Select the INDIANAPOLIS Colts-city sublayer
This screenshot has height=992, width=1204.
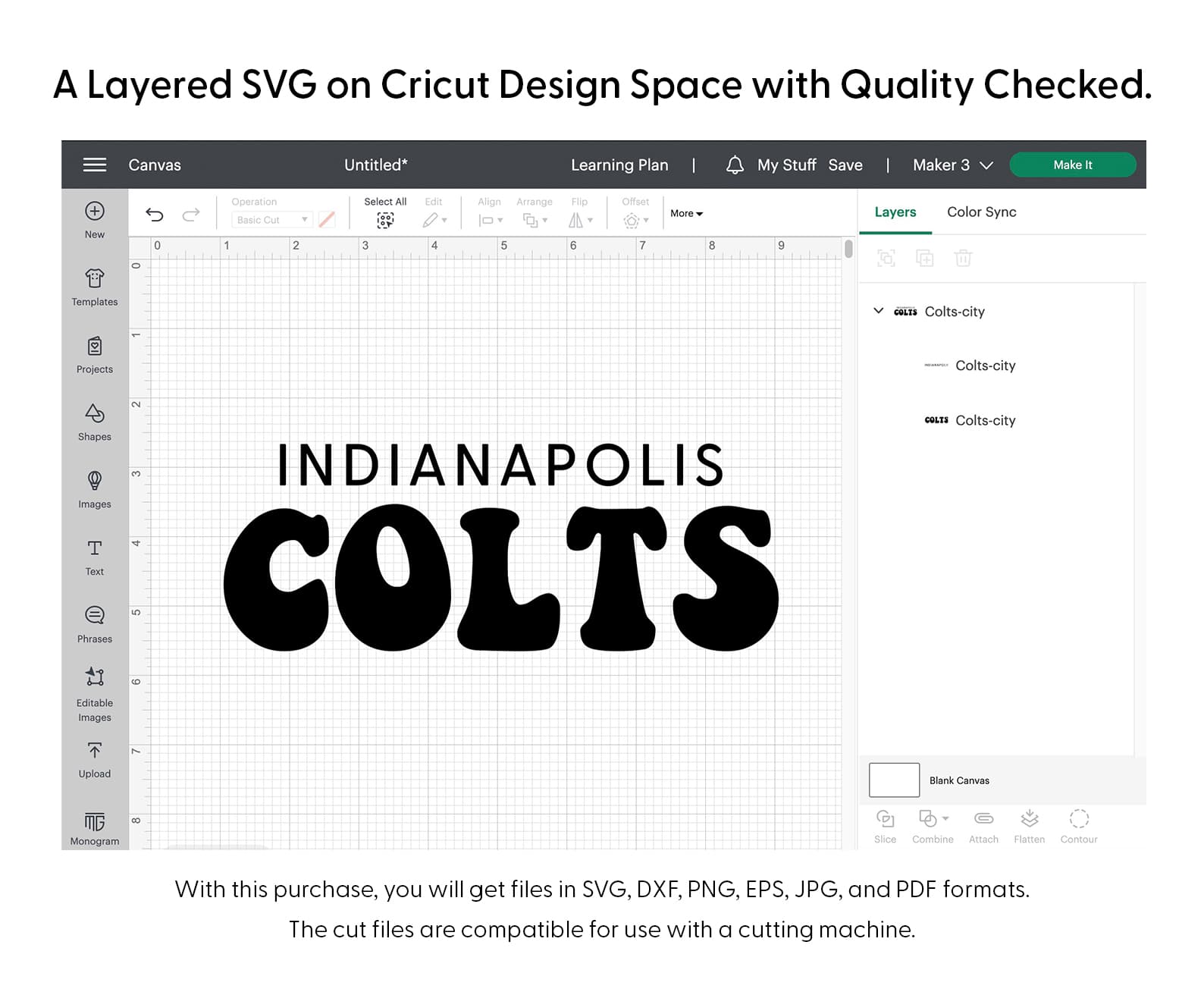point(970,366)
